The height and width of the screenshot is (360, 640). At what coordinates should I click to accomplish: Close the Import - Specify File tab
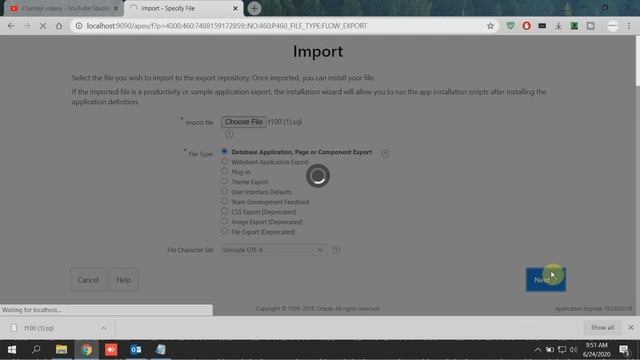point(235,8)
